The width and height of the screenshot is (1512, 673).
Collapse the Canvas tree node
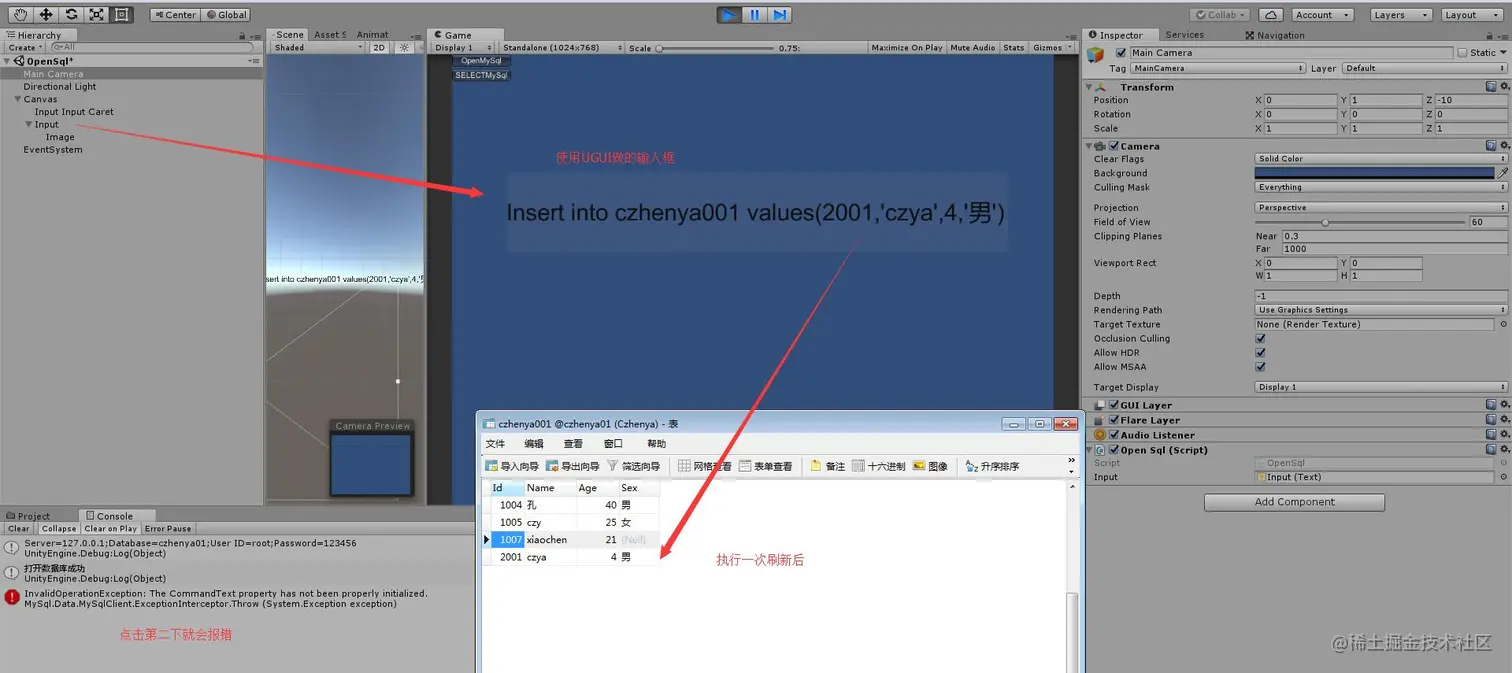click(18, 99)
